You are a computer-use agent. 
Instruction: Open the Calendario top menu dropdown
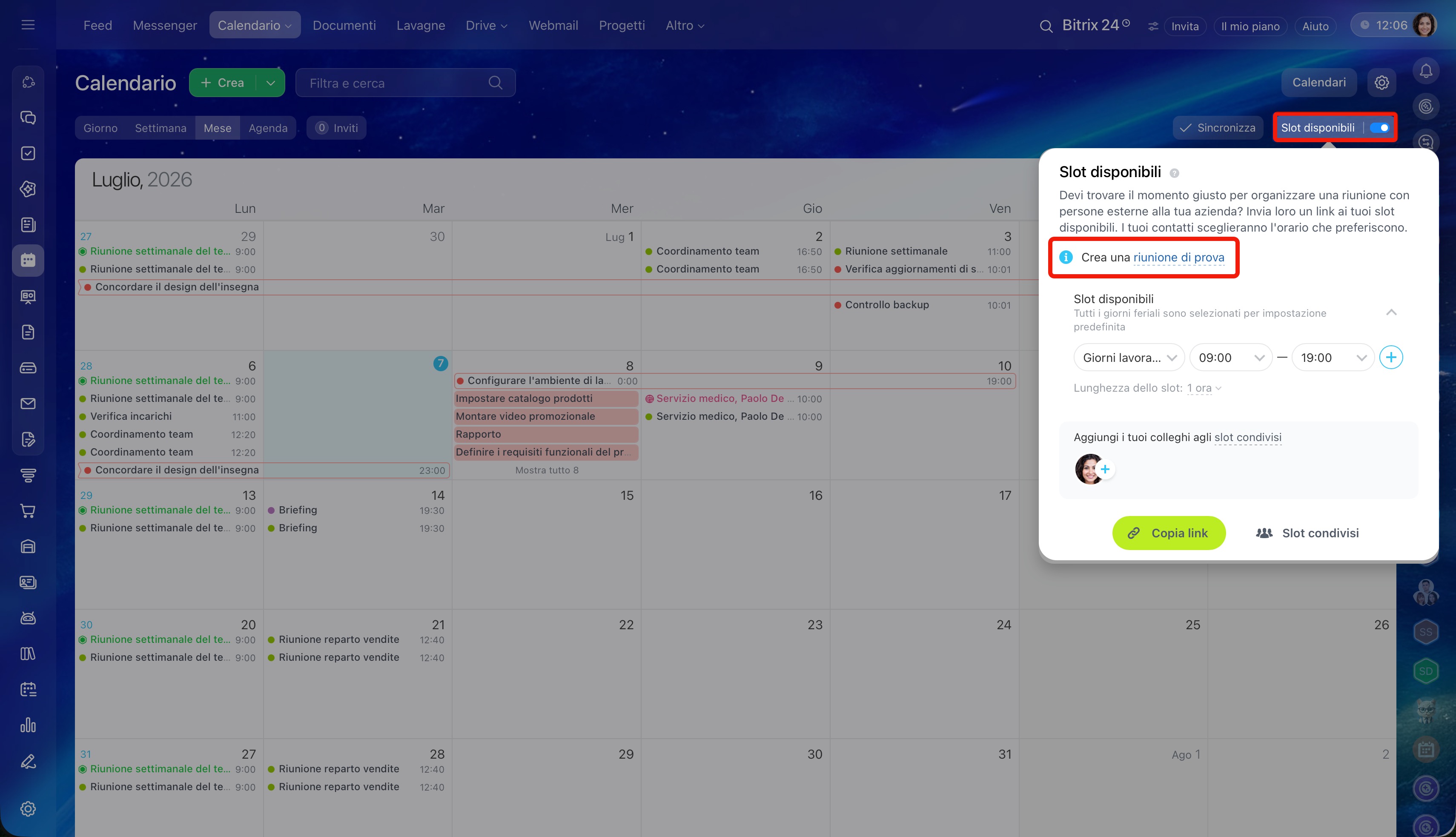(255, 25)
